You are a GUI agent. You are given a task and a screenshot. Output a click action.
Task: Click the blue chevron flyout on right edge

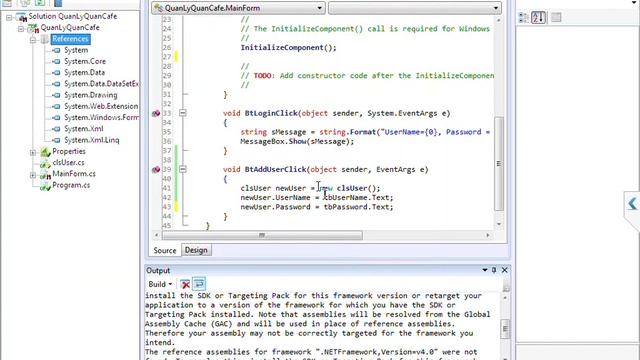click(632, 203)
